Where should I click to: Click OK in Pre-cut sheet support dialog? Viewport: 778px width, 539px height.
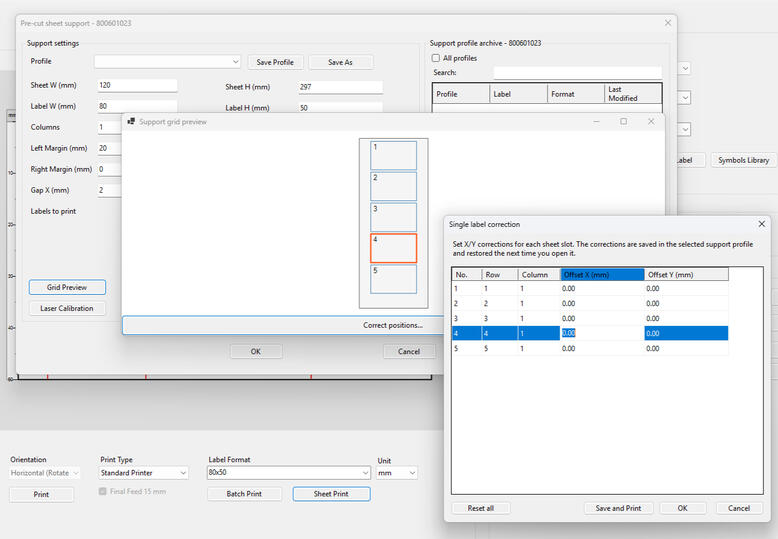point(256,351)
